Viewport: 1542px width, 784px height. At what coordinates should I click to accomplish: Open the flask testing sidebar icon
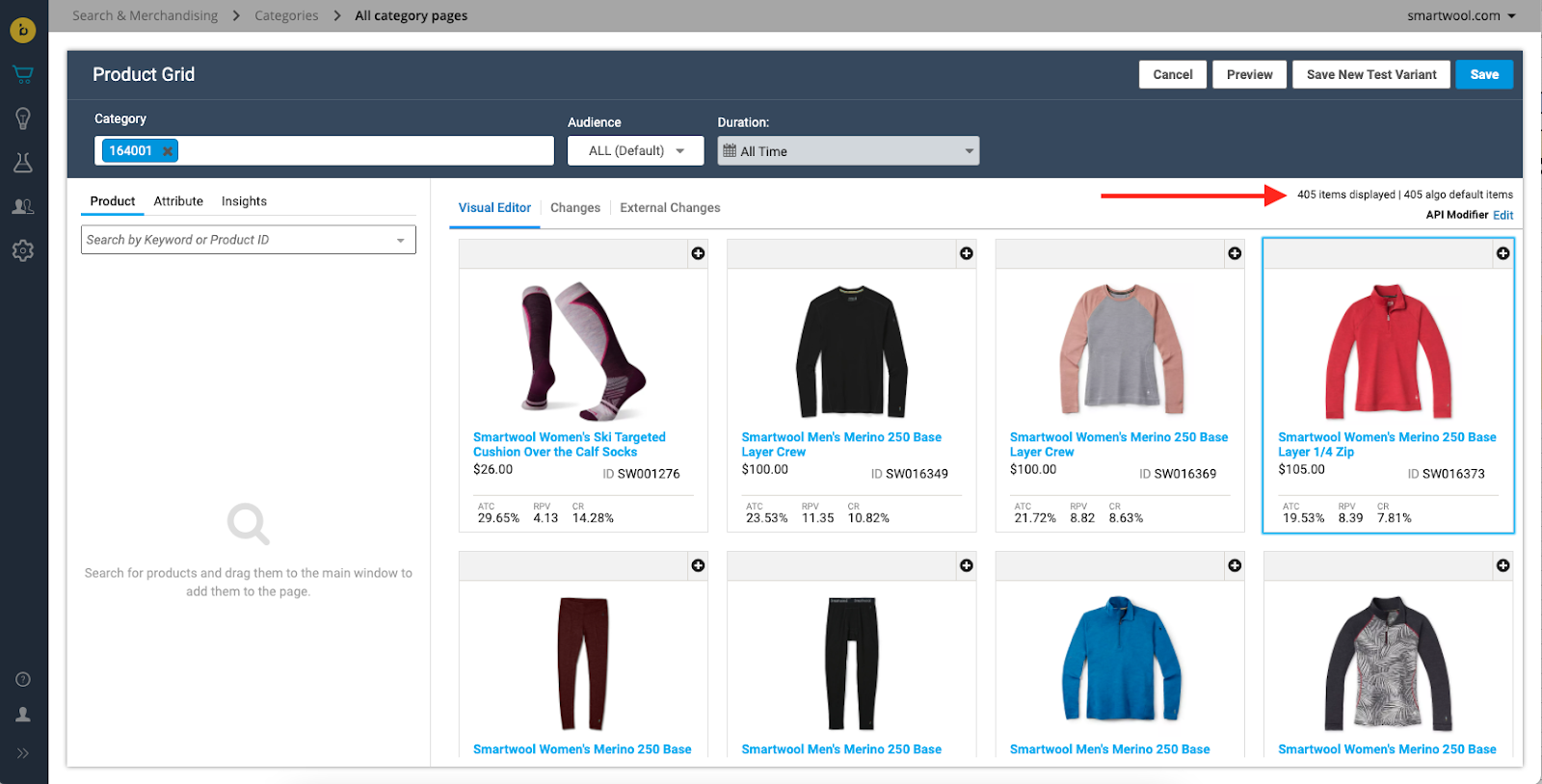click(x=23, y=162)
